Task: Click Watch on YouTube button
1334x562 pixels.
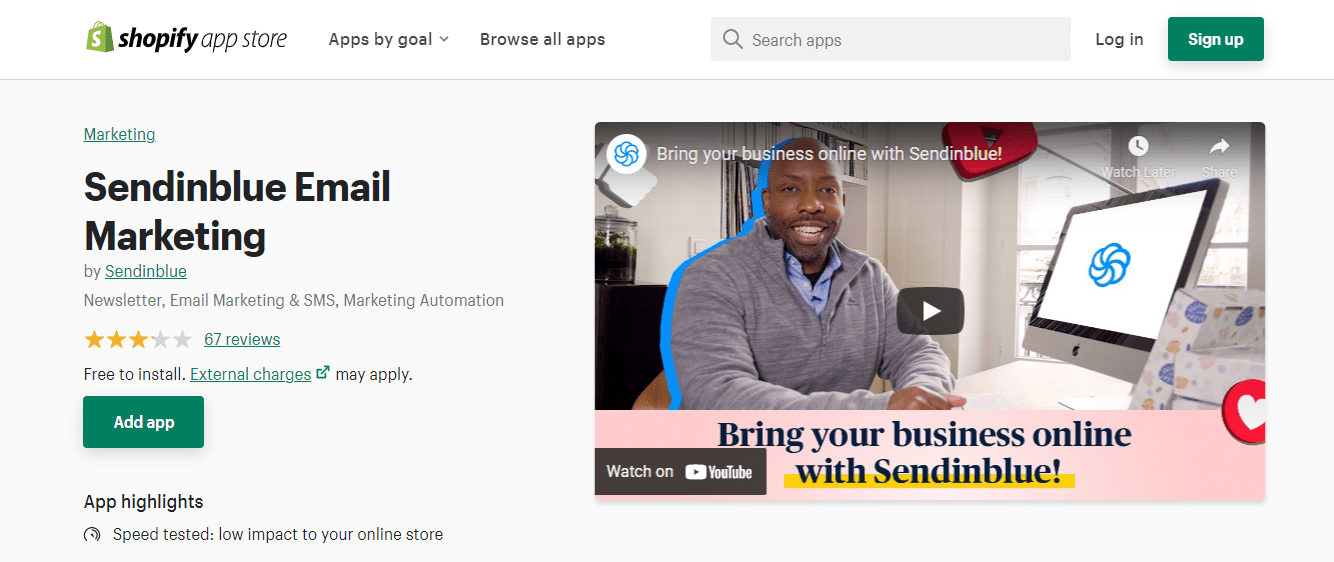Action: (x=680, y=471)
